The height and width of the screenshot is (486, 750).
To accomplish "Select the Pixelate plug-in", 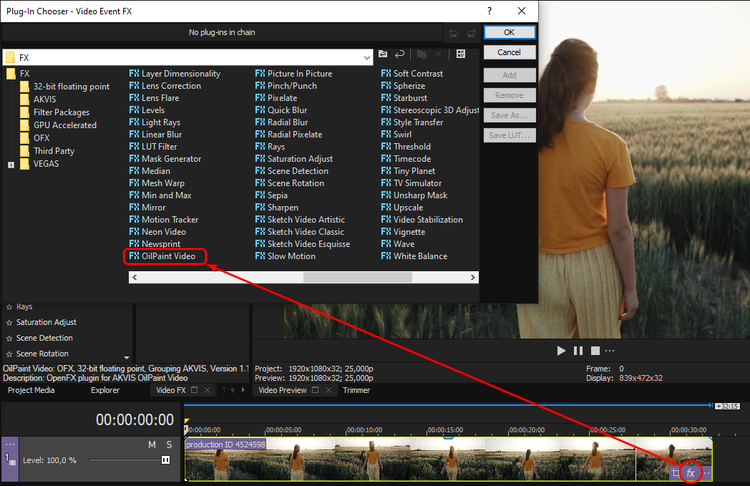I will pyautogui.click(x=276, y=98).
